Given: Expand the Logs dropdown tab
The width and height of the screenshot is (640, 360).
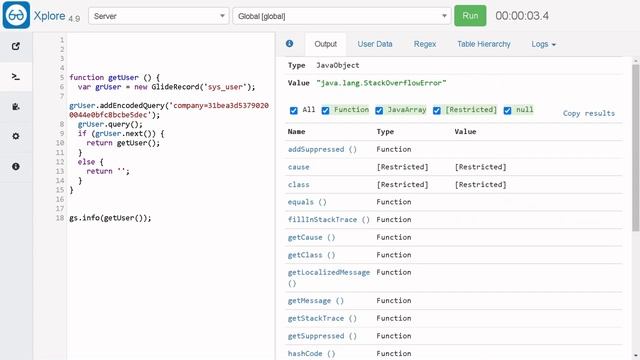Looking at the screenshot, I should pos(543,44).
